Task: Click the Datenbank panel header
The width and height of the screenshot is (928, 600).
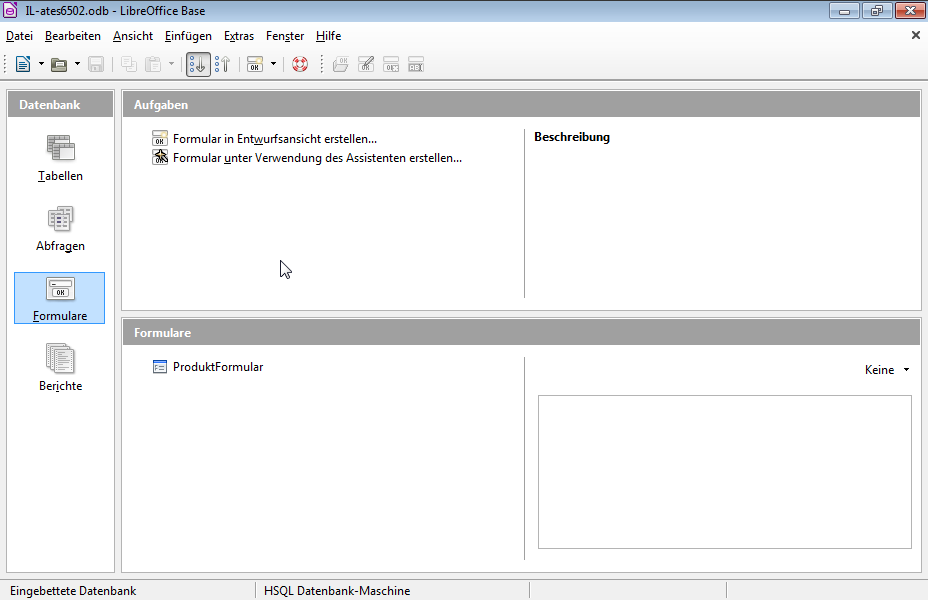Action: click(60, 104)
